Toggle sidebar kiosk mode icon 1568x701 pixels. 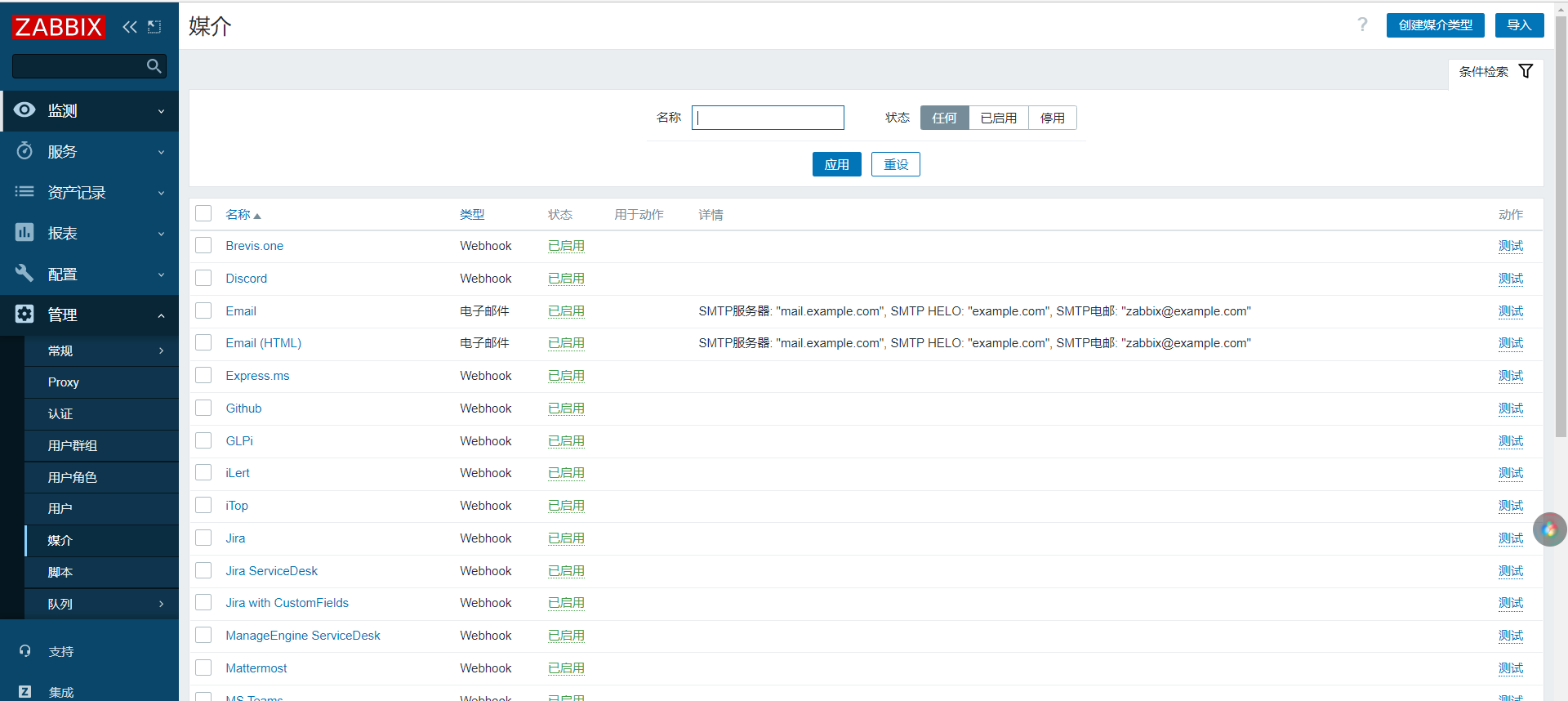[x=154, y=27]
